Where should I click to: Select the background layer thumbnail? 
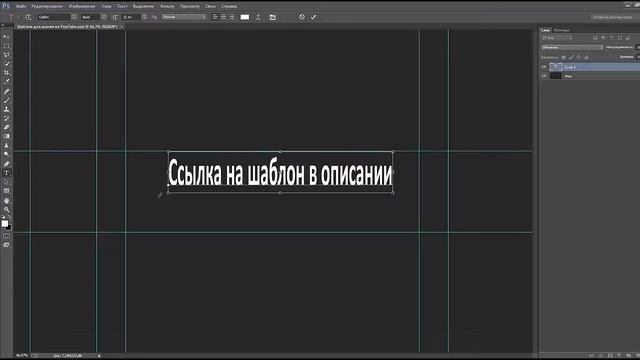click(556, 76)
